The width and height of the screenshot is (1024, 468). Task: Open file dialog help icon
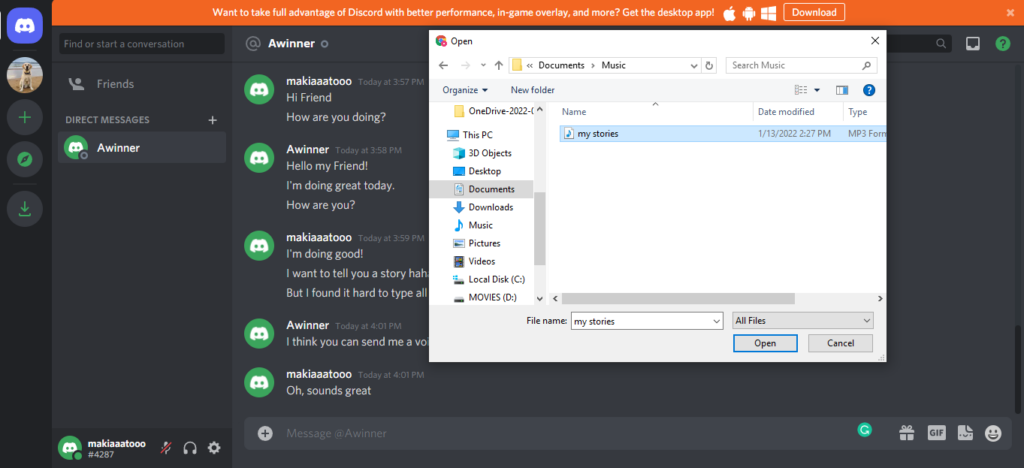point(869,90)
